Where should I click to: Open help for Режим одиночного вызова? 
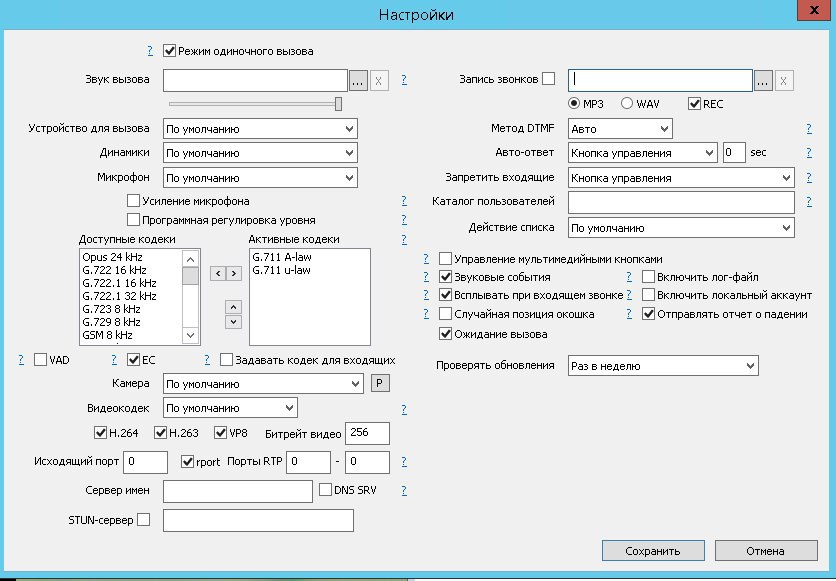pyautogui.click(x=150, y=51)
